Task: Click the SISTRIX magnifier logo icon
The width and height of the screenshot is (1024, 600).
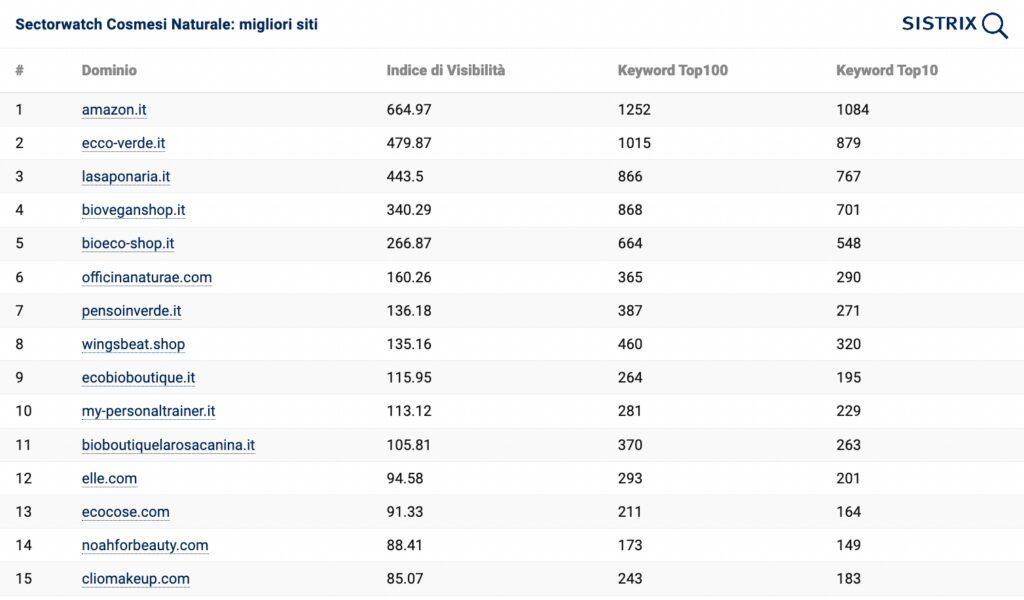Action: (994, 25)
